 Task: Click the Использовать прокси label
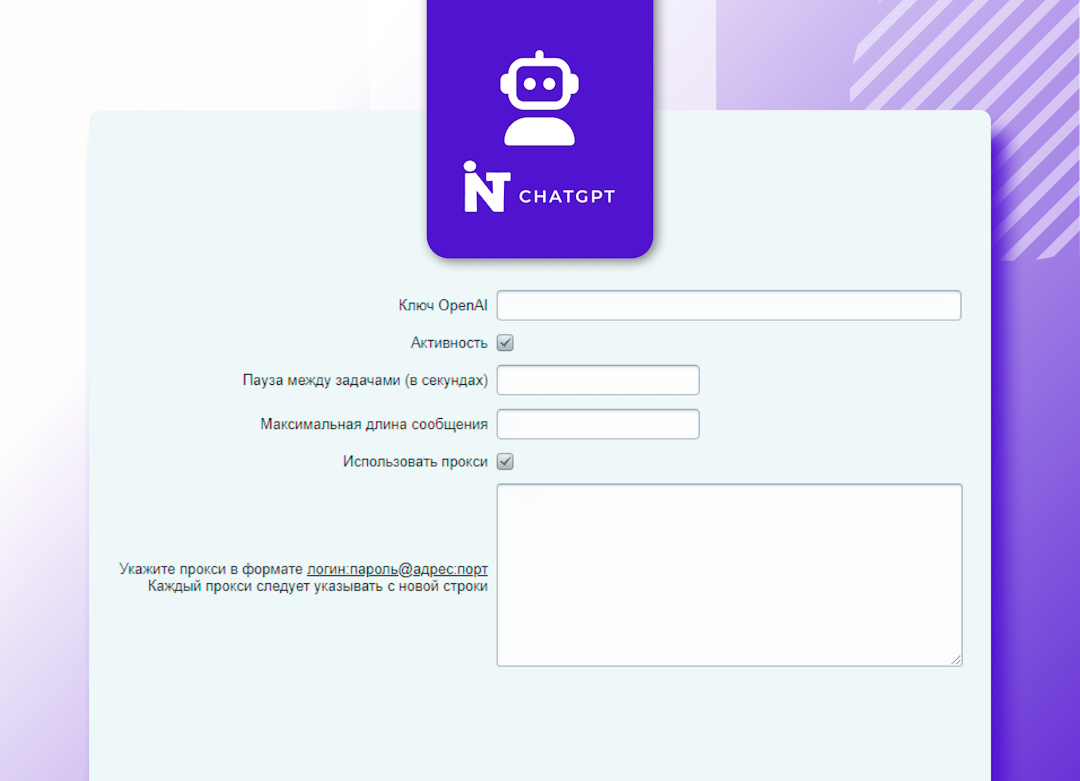[415, 461]
